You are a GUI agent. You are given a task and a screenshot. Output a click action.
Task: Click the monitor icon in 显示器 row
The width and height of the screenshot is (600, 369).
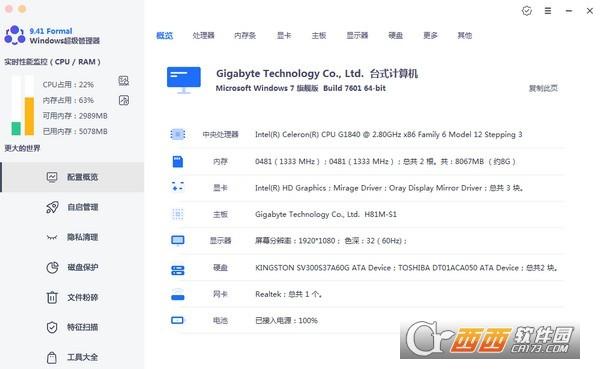[178, 241]
